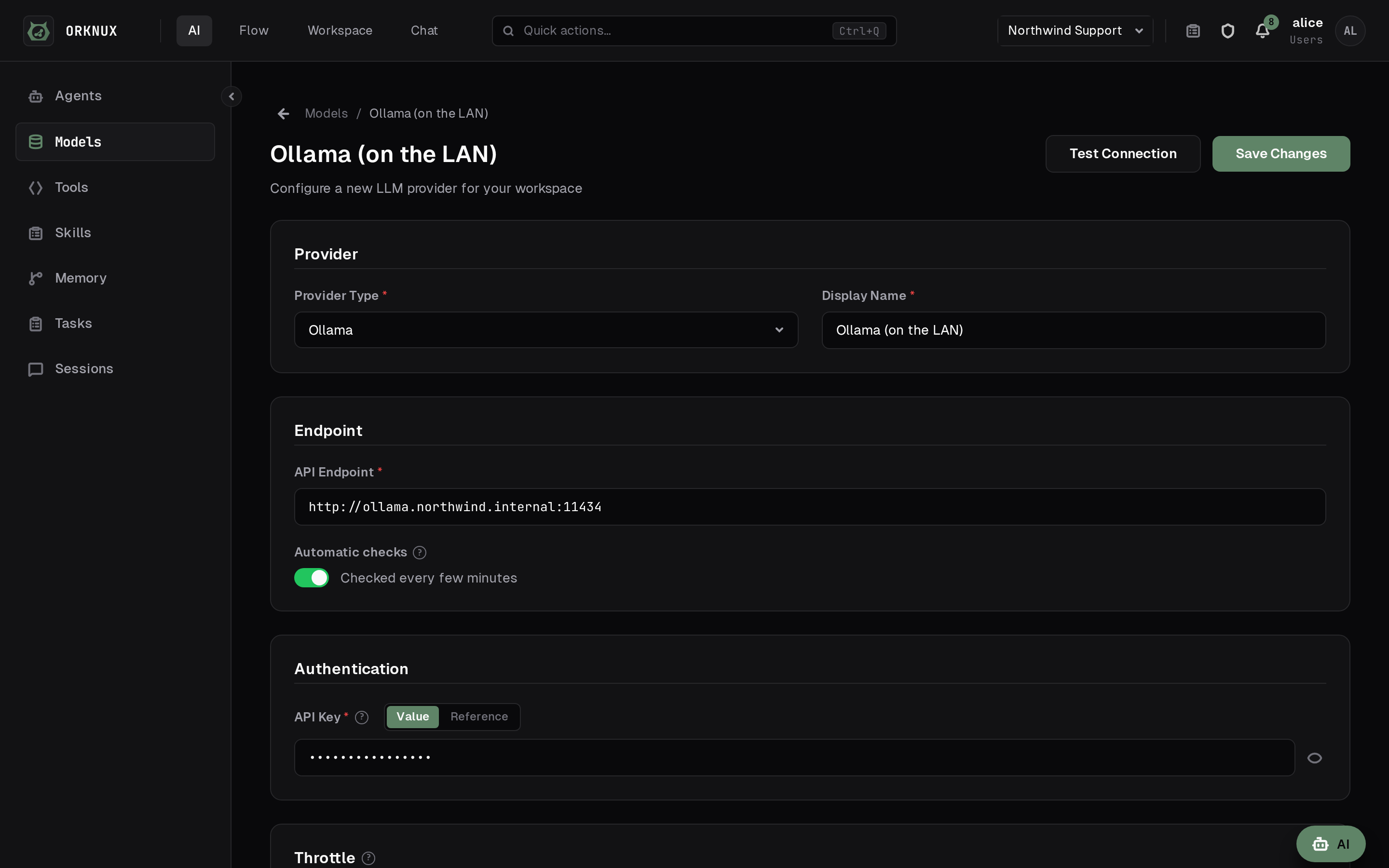Show help for Automatic checks
1389x868 pixels.
tap(420, 552)
